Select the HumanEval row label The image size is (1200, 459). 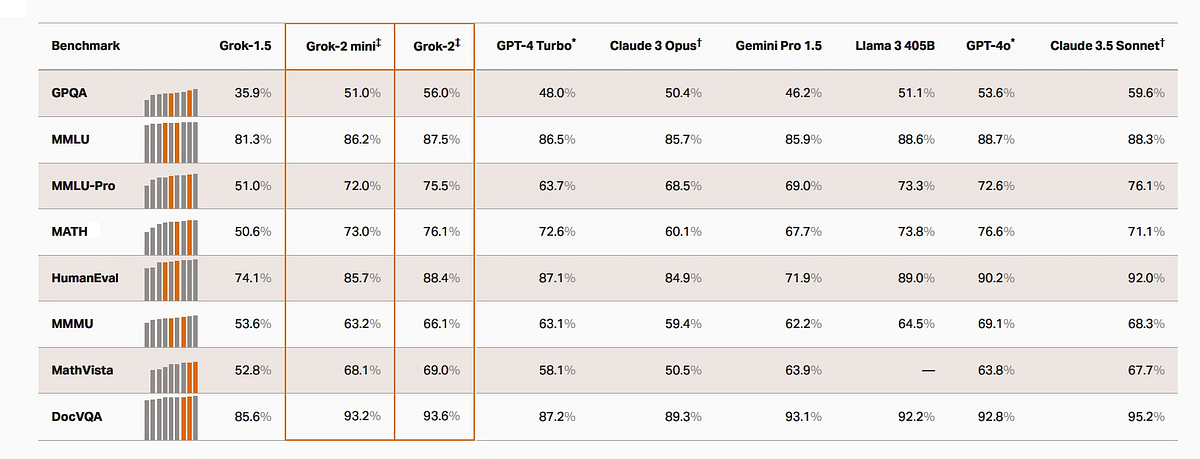point(85,278)
